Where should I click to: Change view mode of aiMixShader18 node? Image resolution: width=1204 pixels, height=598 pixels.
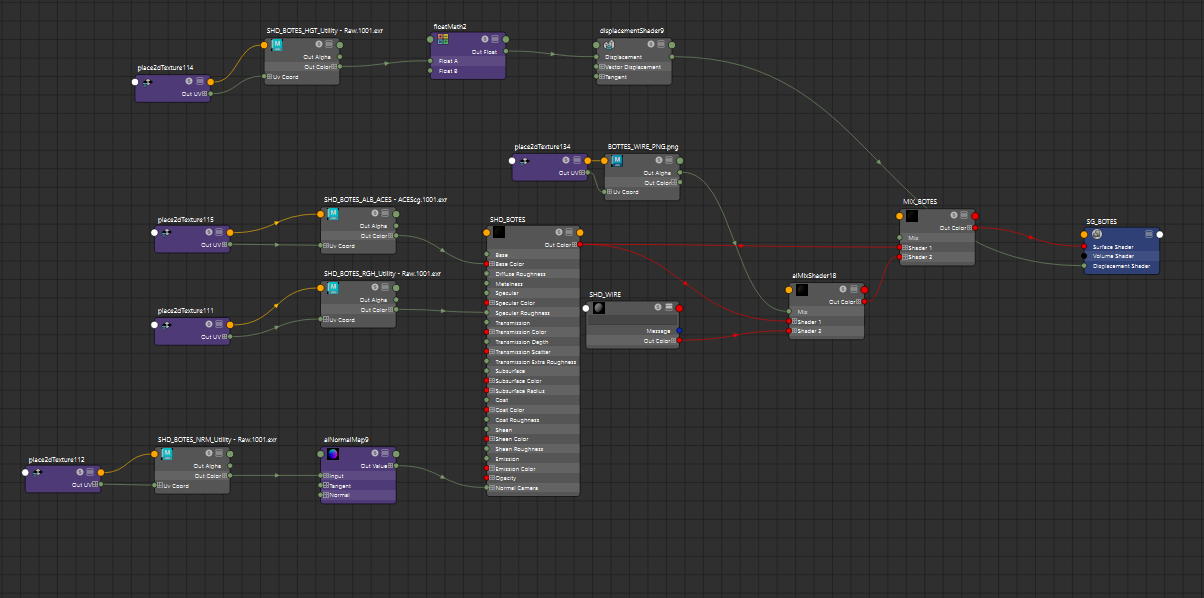854,289
